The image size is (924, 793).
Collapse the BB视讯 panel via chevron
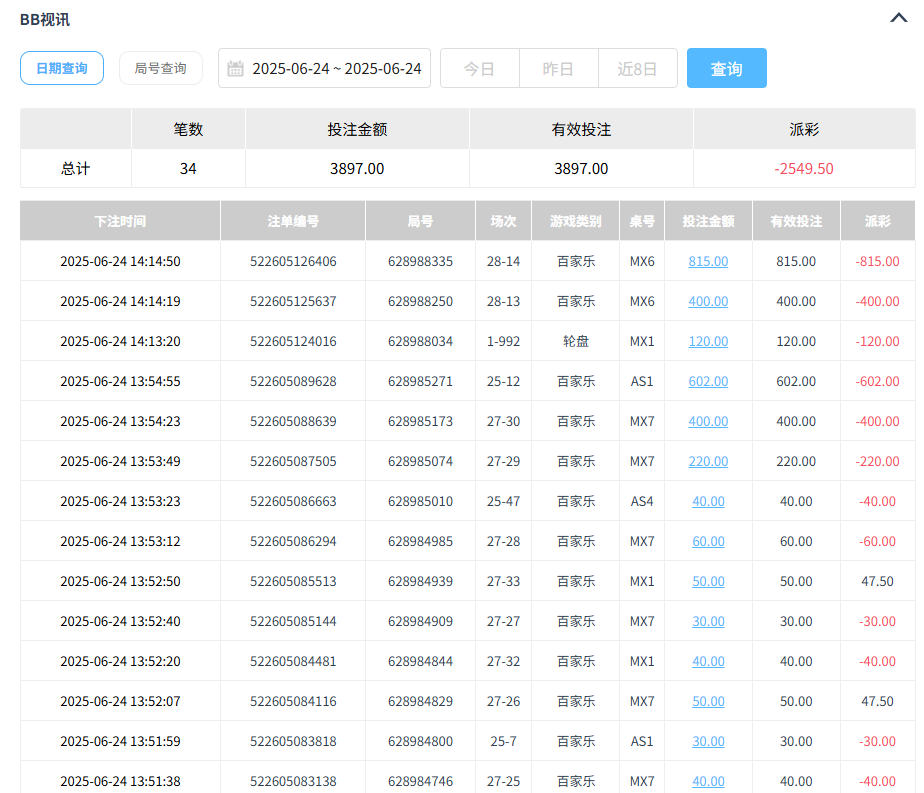(898, 19)
